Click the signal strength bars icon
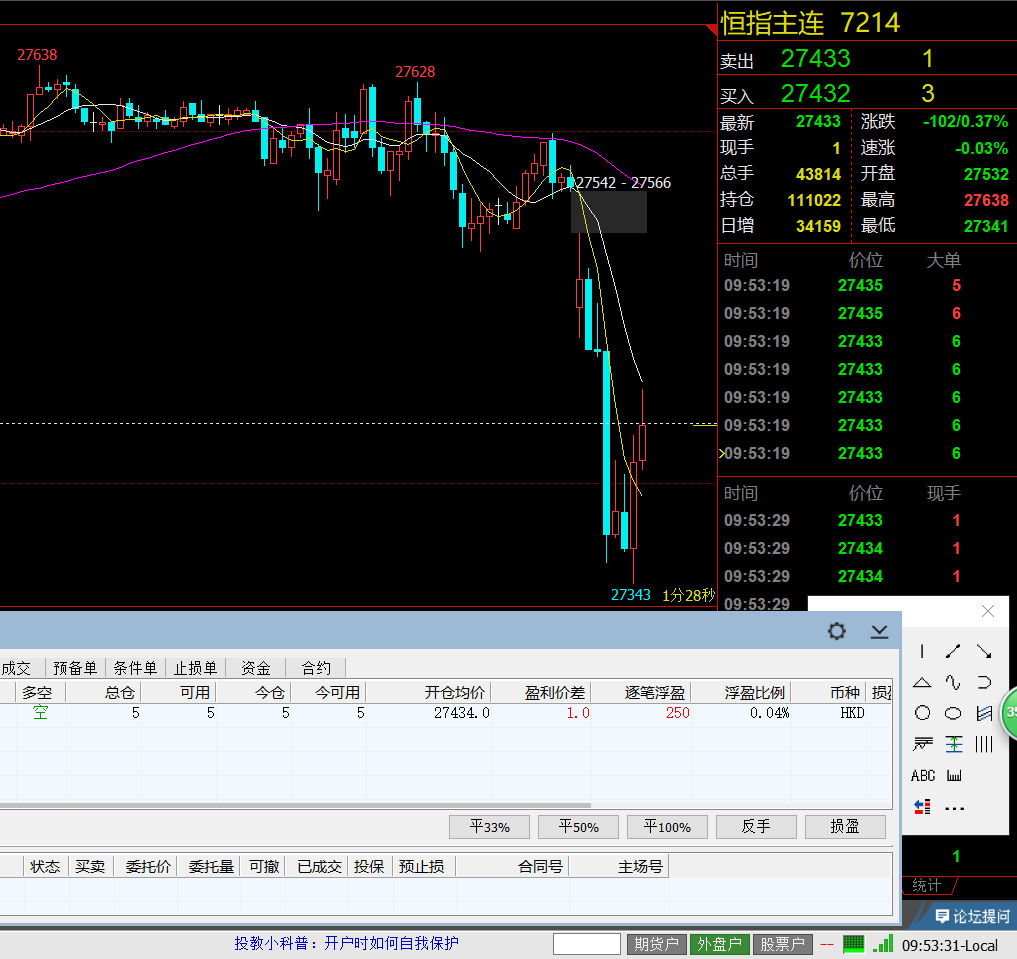Image resolution: width=1017 pixels, height=959 pixels. click(x=883, y=943)
